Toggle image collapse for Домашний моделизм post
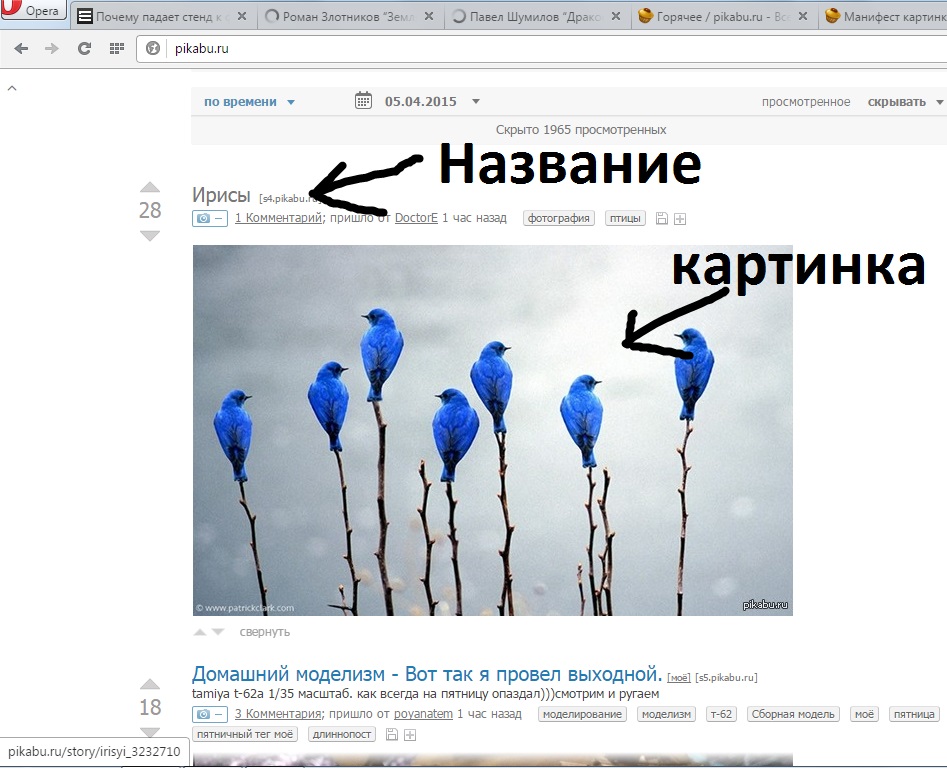Screen dimensions: 947x773 210,714
